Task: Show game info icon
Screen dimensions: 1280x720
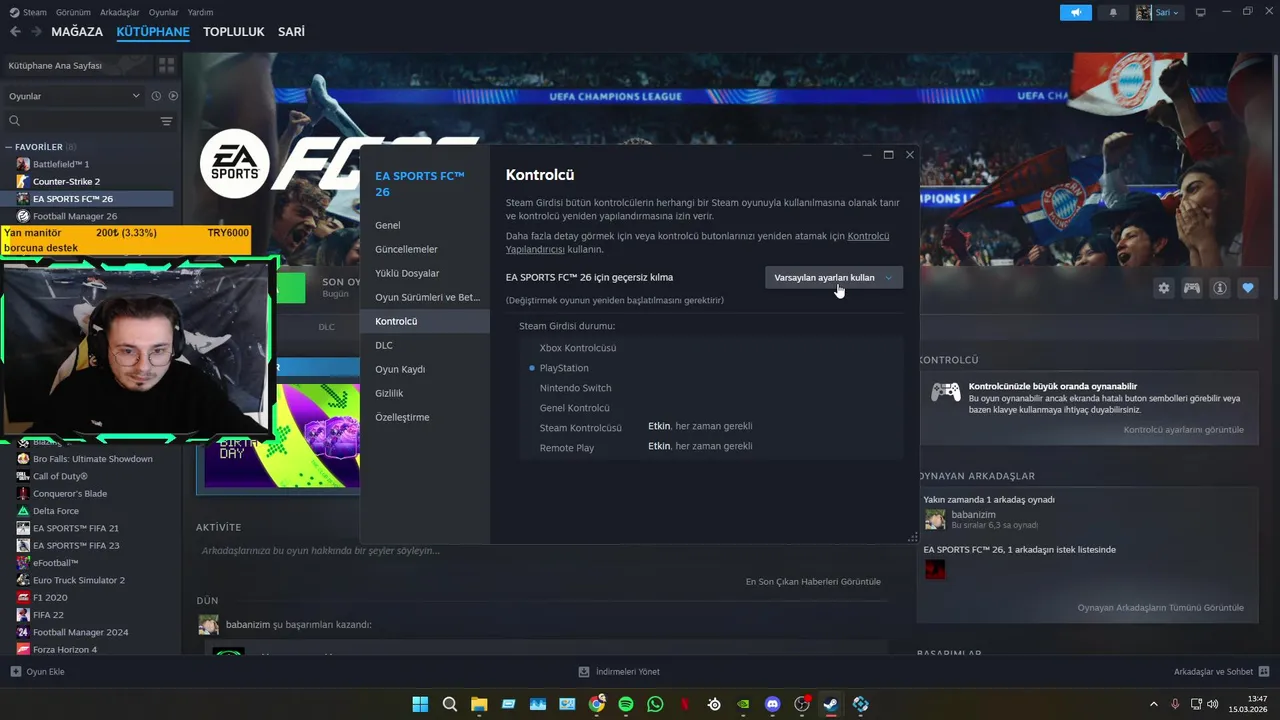Action: (1220, 288)
